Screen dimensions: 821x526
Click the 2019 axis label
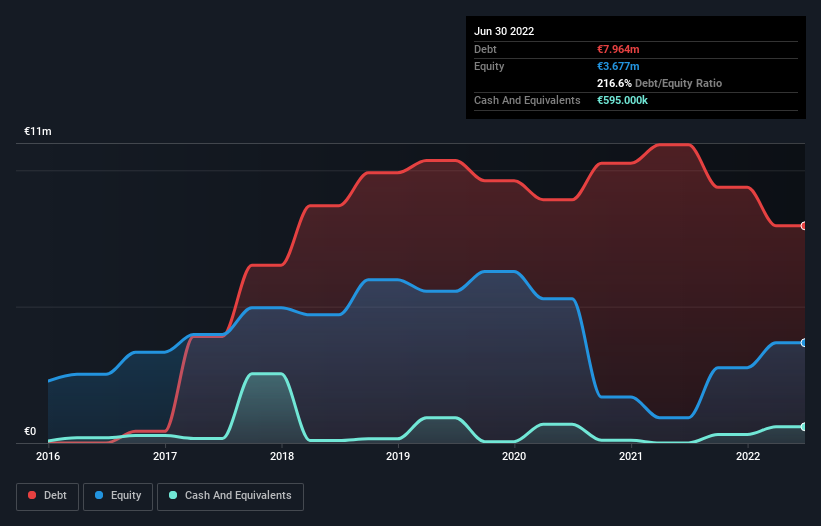tap(398, 456)
